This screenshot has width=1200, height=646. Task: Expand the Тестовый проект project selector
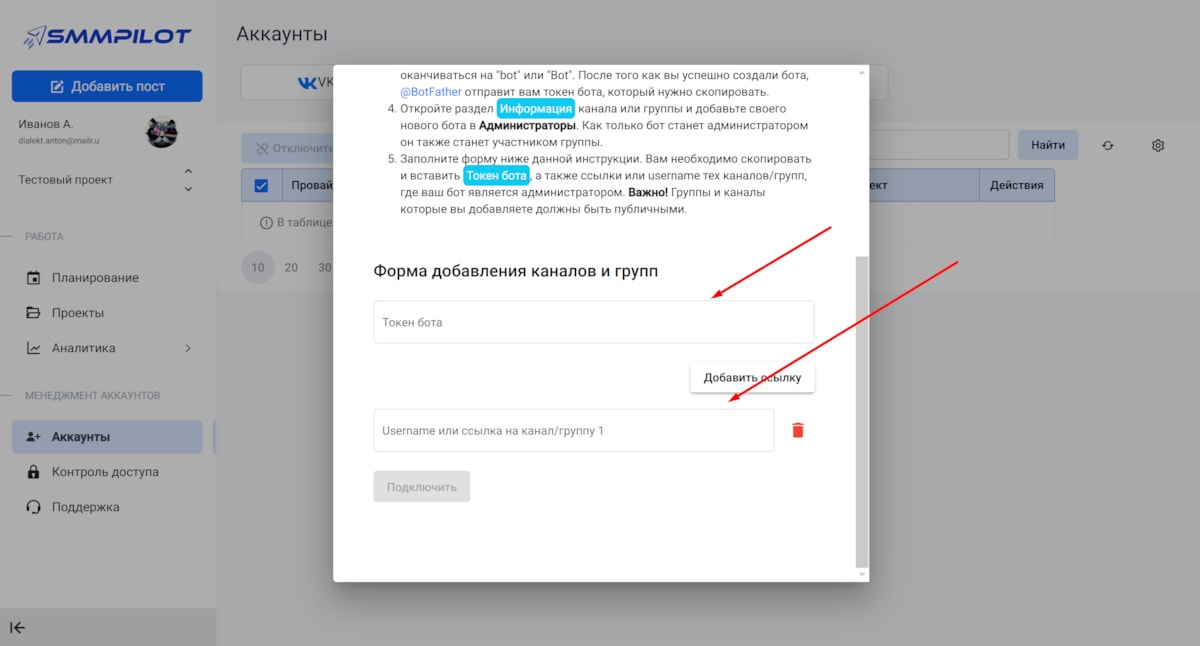point(107,180)
